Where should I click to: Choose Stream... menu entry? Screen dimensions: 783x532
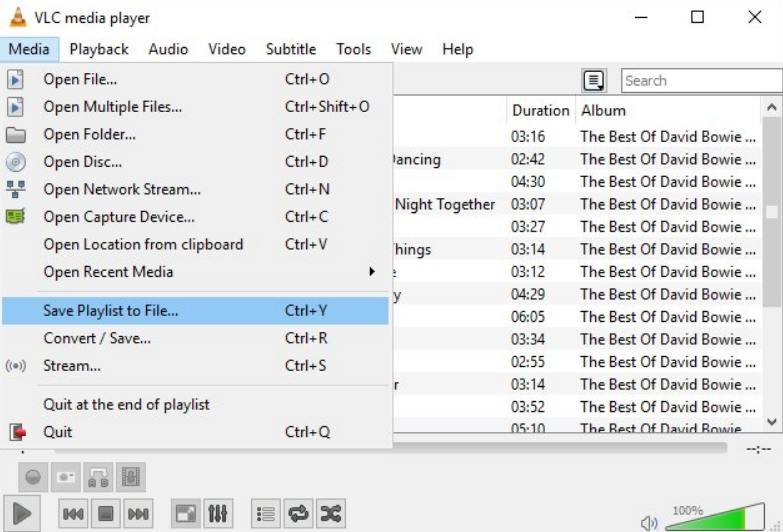click(195, 366)
